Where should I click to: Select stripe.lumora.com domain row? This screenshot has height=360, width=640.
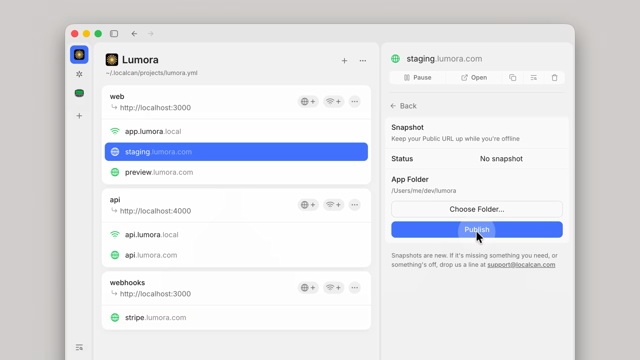click(236, 318)
